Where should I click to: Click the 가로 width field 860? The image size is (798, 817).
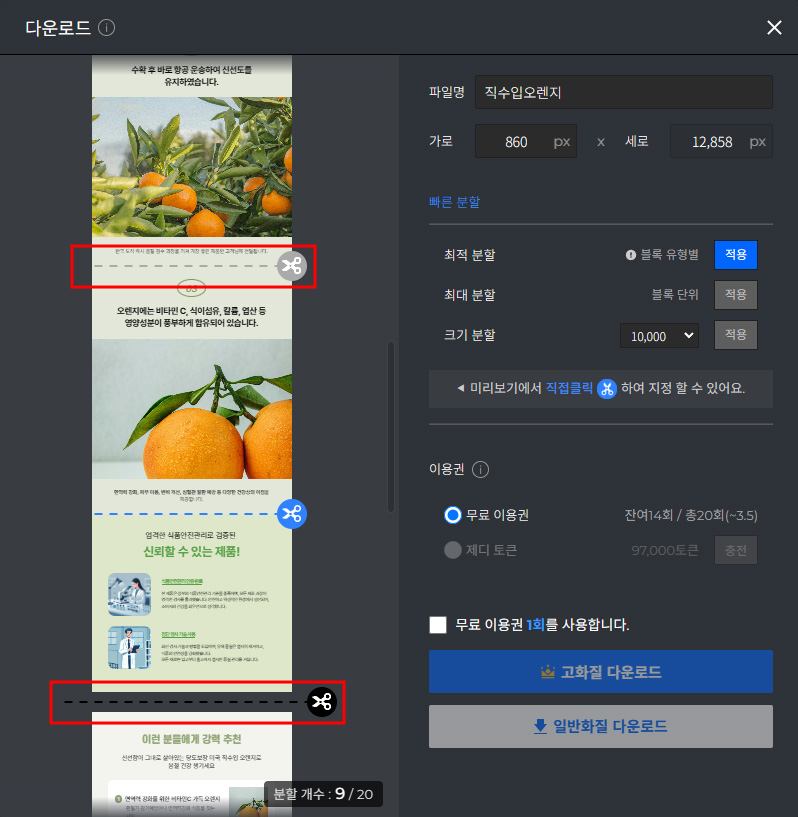(x=526, y=141)
